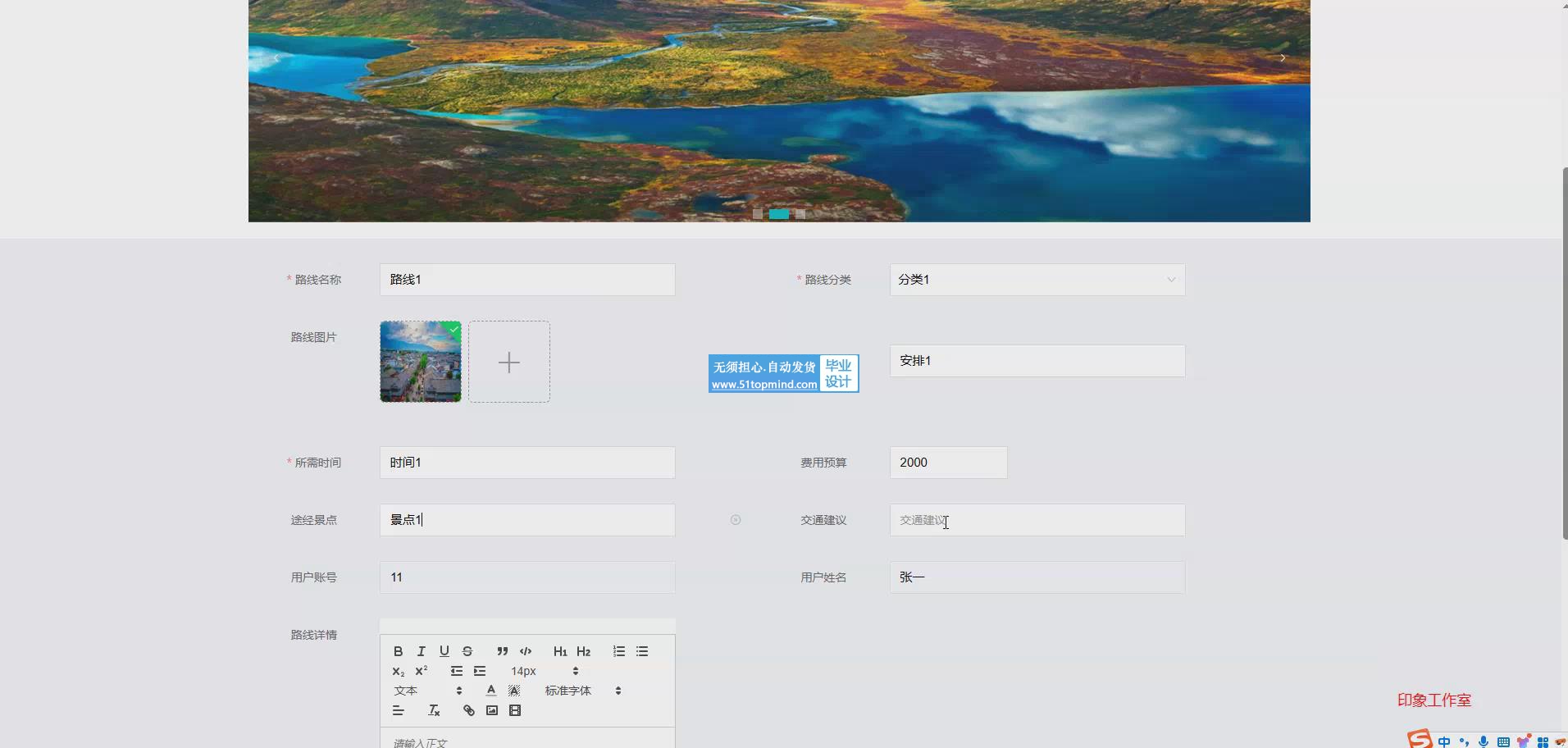Open the 路线分类 dropdown showing 分类1
The height and width of the screenshot is (748, 1568).
1037,280
